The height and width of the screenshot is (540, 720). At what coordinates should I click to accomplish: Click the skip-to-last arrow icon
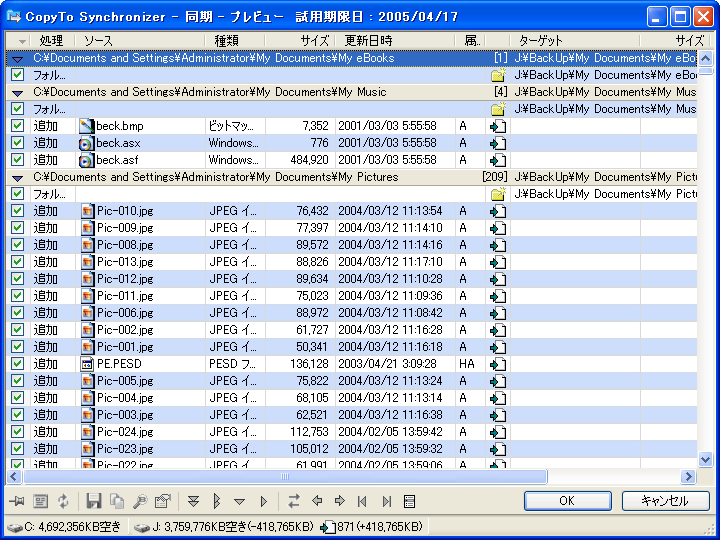(x=387, y=501)
